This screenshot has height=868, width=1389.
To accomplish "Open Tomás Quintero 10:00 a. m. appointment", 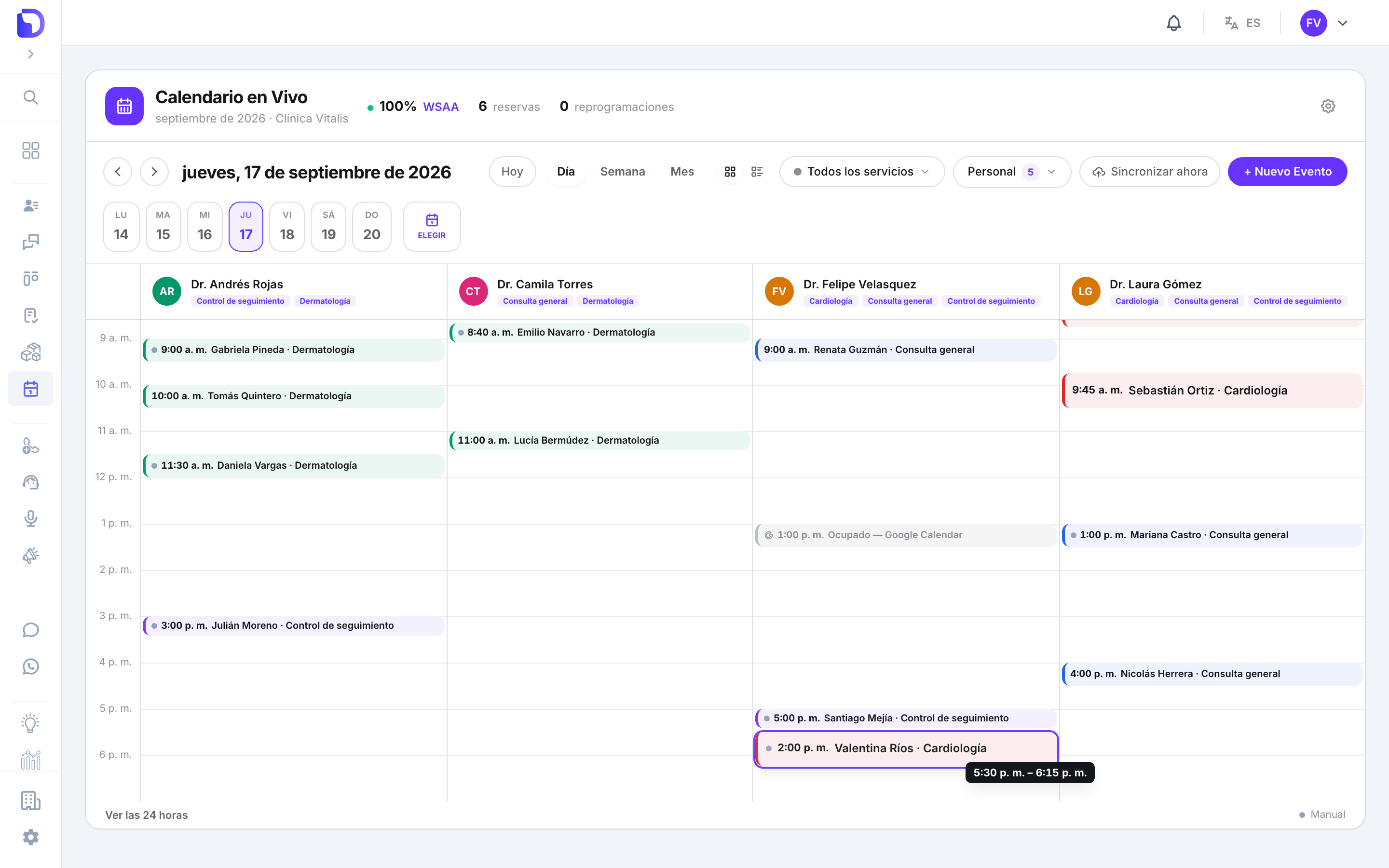I will pyautogui.click(x=293, y=396).
